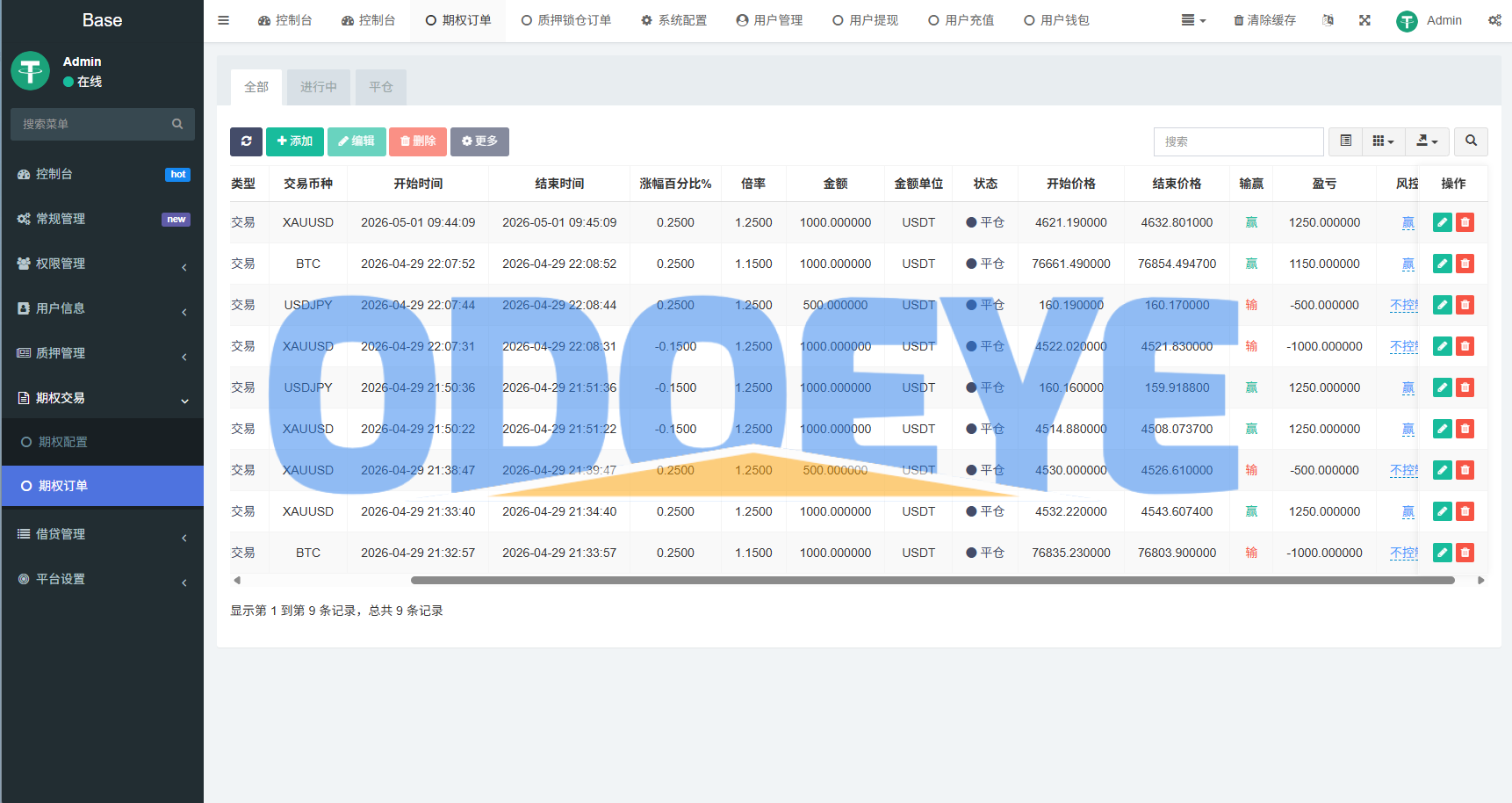Click the horizontal table scrollbar
The width and height of the screenshot is (1512, 803).
point(932,581)
